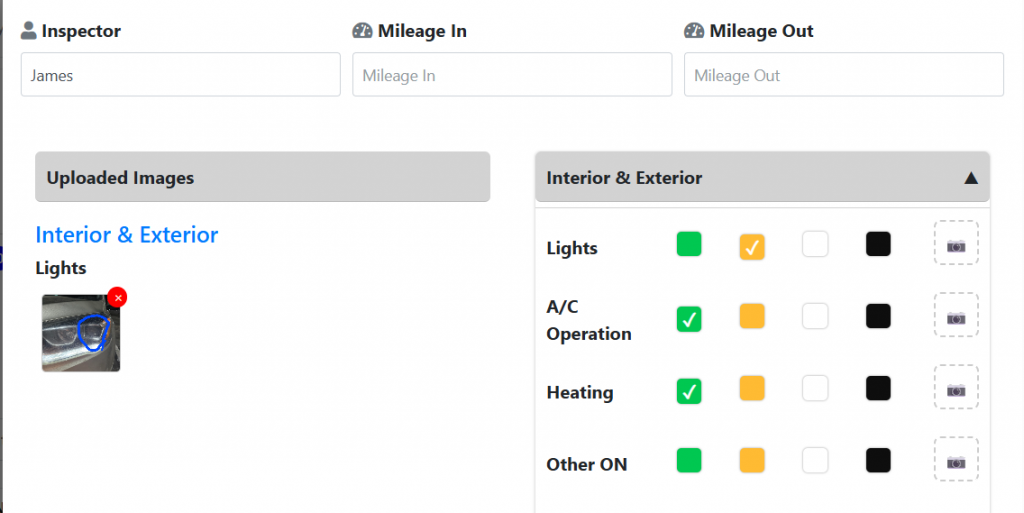Image resolution: width=1024 pixels, height=513 pixels.
Task: Open camera upload for A/C Operation
Action: (x=956, y=316)
